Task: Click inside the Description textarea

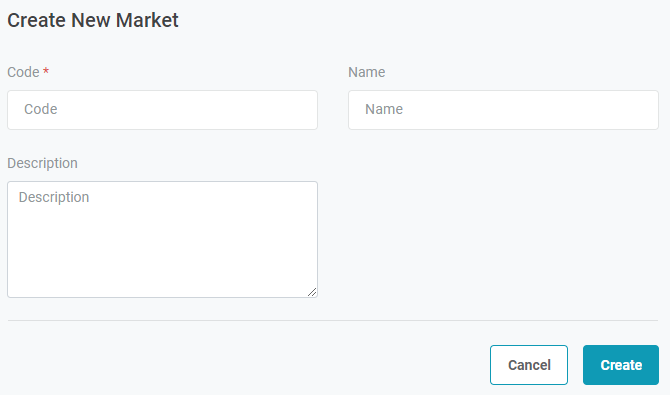Action: pyautogui.click(x=162, y=239)
